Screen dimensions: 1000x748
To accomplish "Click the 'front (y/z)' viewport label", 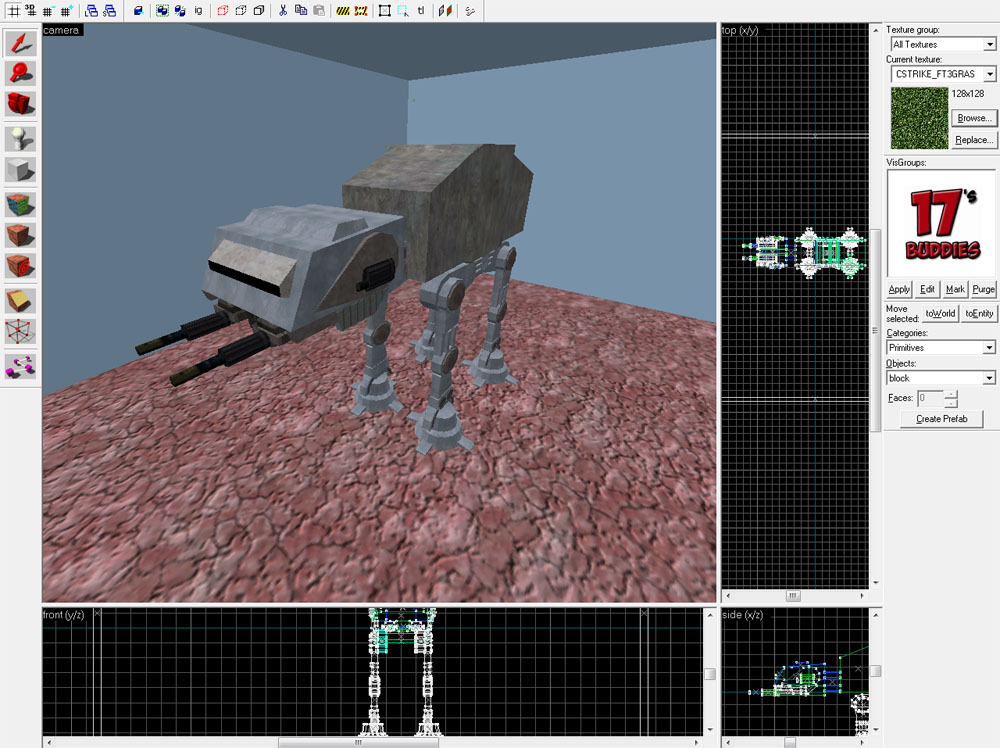I will (63, 614).
